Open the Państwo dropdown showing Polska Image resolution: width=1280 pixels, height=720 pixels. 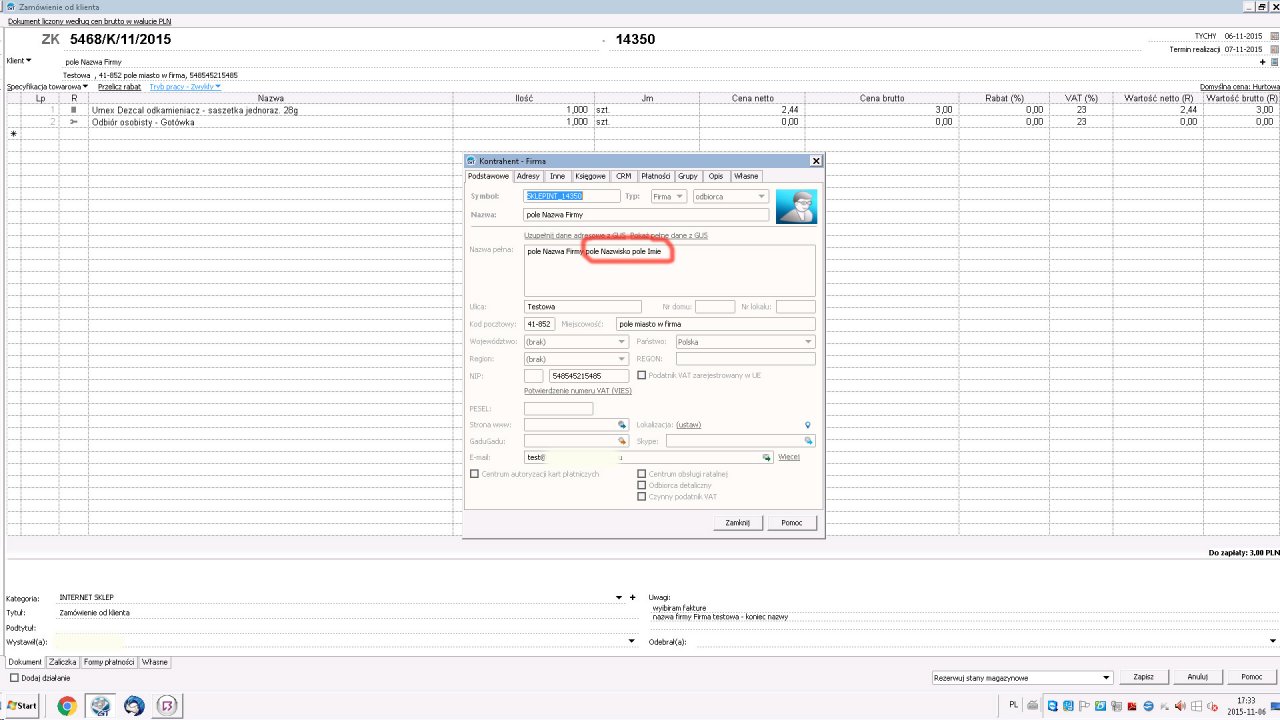click(x=745, y=342)
